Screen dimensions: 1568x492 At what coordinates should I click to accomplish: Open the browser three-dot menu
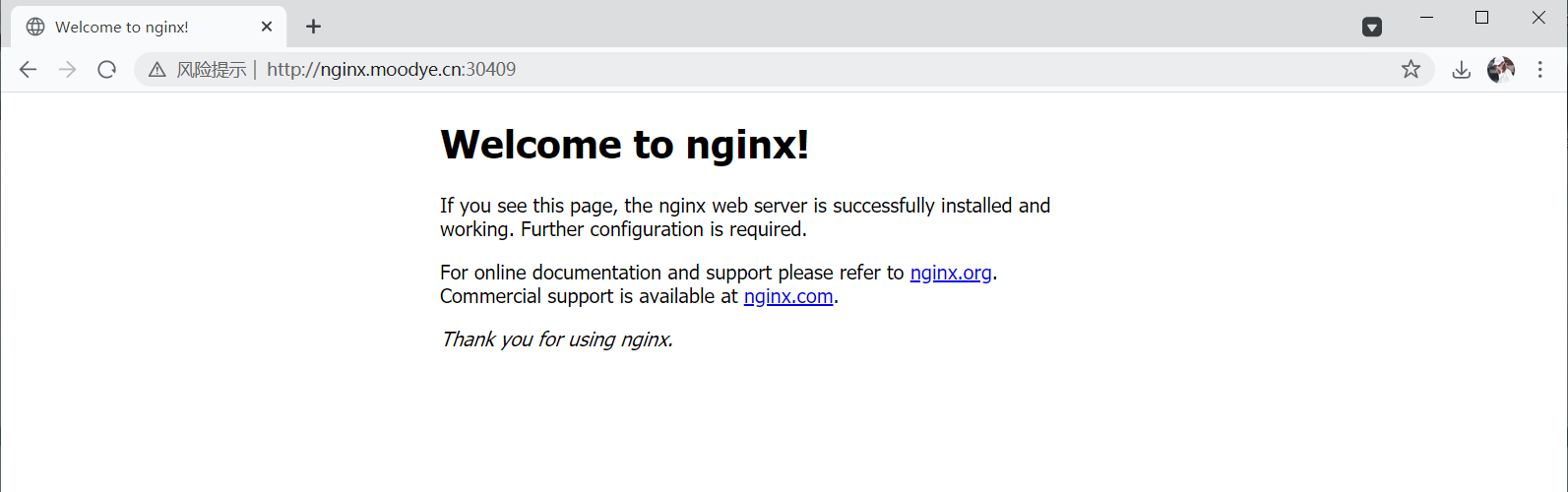[1540, 69]
